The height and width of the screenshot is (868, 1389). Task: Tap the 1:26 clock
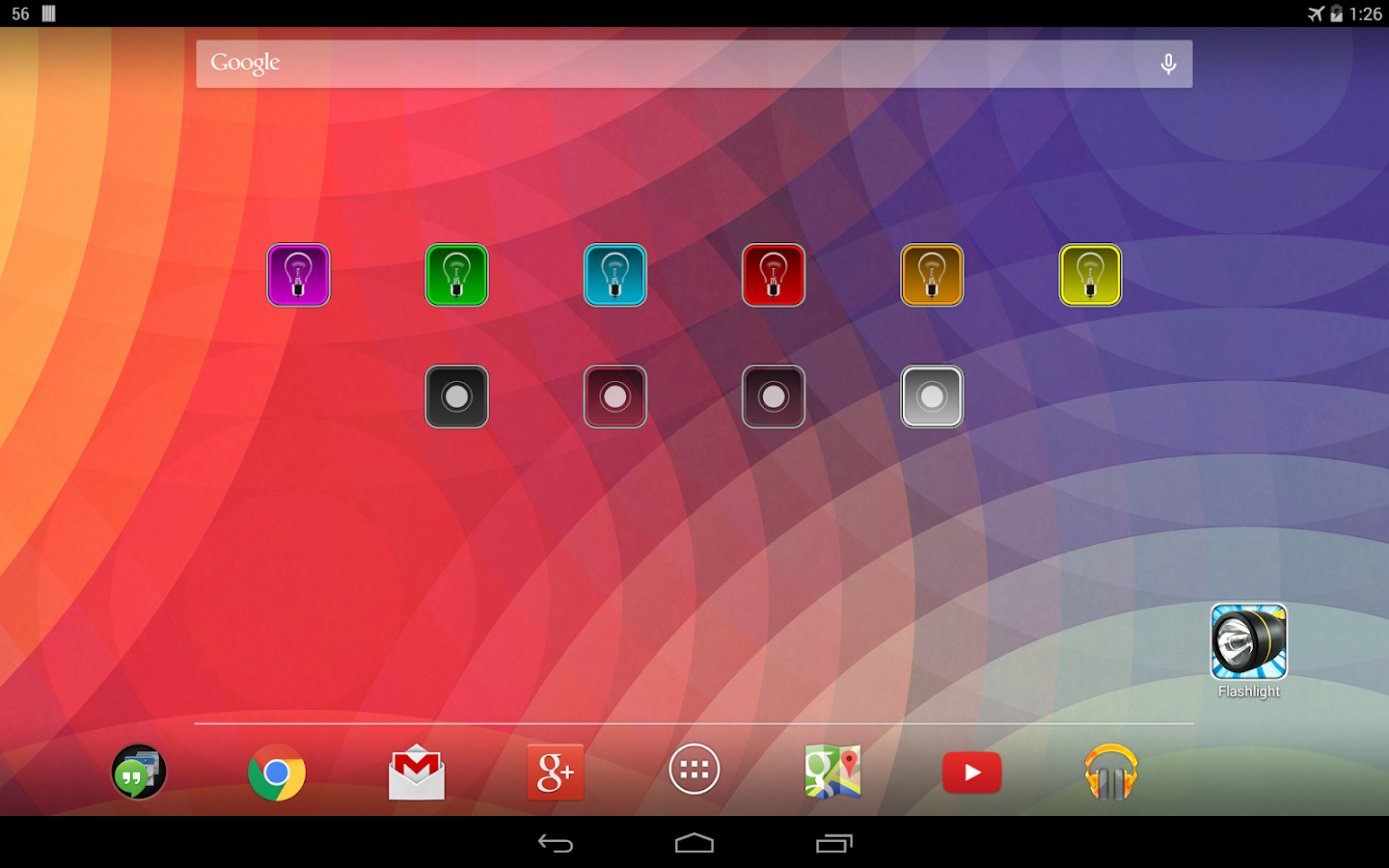pyautogui.click(x=1366, y=14)
